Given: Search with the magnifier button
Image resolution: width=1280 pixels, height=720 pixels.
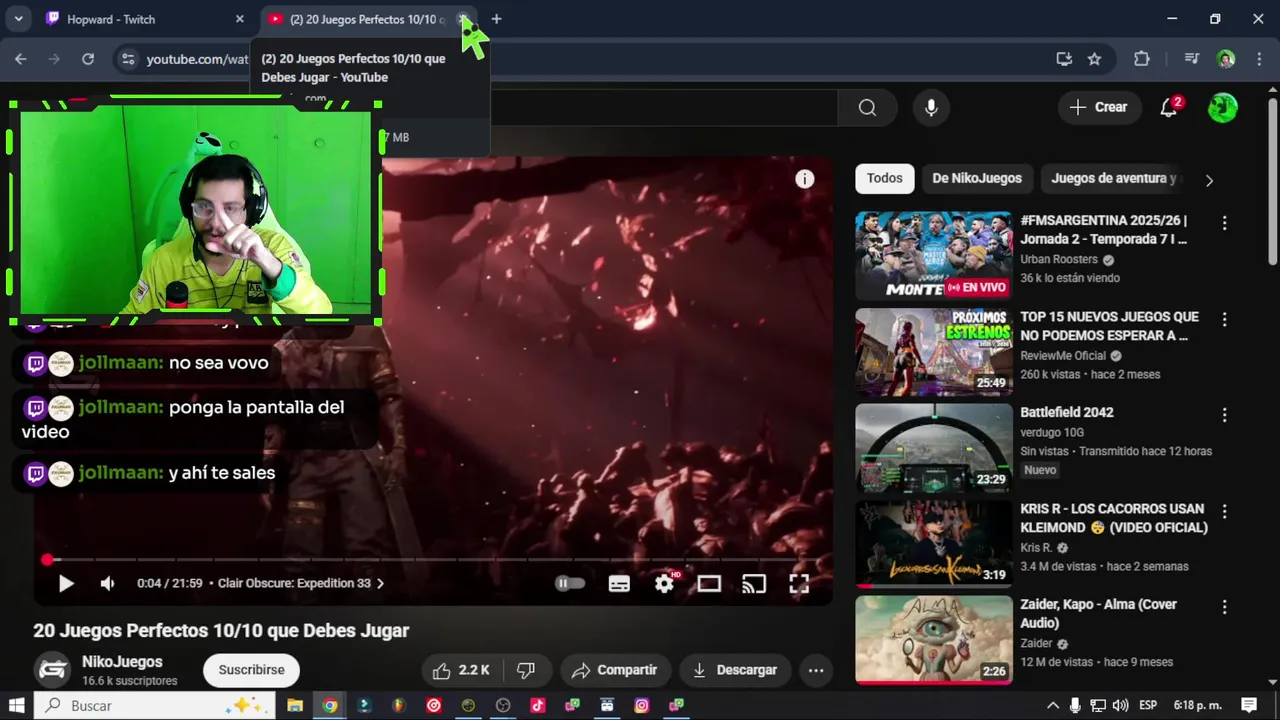Looking at the screenshot, I should 867,108.
